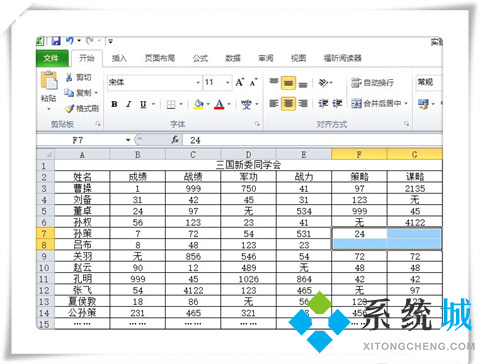Open alignment group dialog launcher
Screen dimensions: 480x364
(x=406, y=124)
